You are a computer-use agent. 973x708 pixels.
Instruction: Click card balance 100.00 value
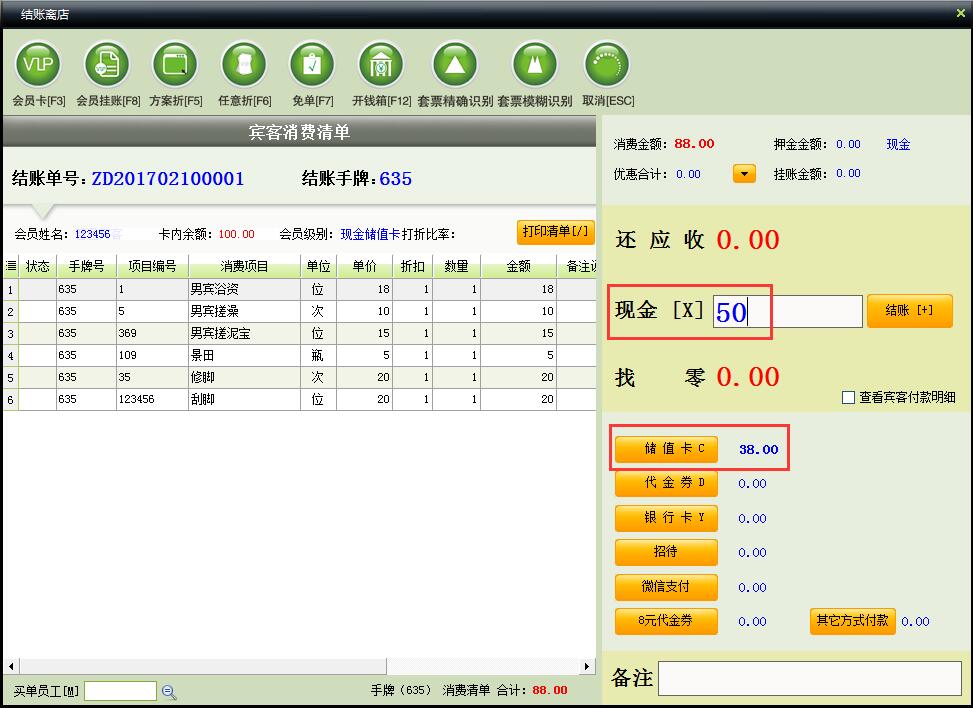[x=236, y=234]
